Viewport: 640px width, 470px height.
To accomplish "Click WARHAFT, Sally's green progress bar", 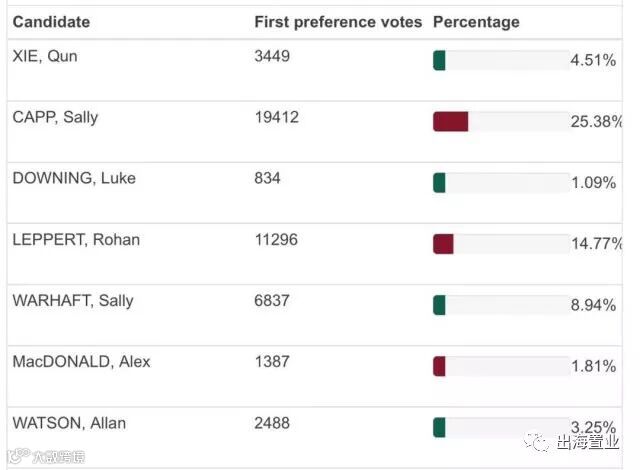I will 439,305.
